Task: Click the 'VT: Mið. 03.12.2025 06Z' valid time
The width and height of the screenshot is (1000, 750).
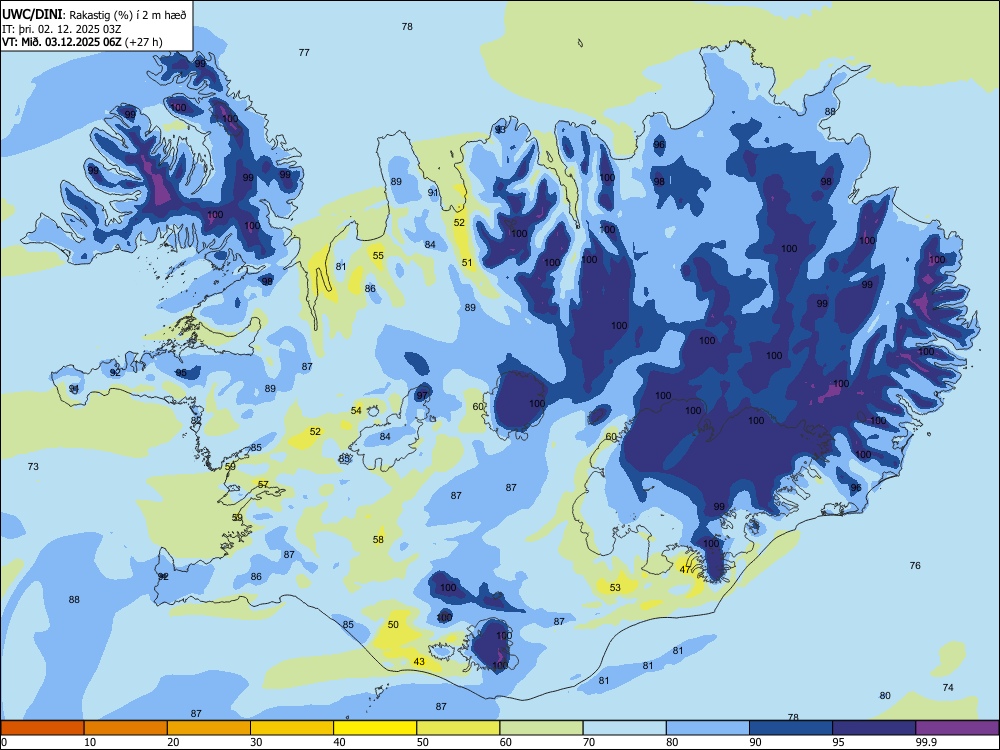Action: click(62, 42)
